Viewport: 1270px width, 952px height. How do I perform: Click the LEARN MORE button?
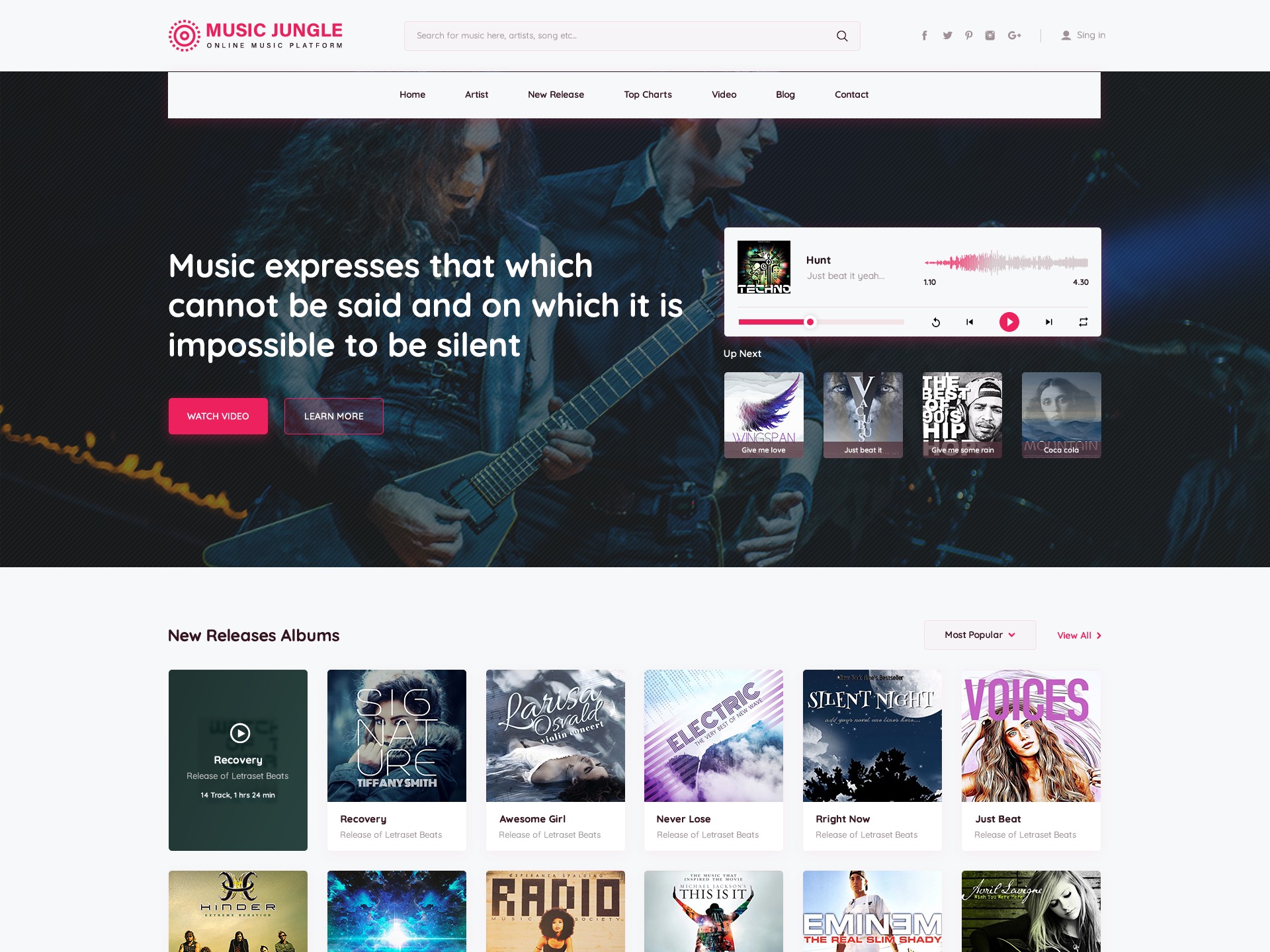tap(334, 416)
